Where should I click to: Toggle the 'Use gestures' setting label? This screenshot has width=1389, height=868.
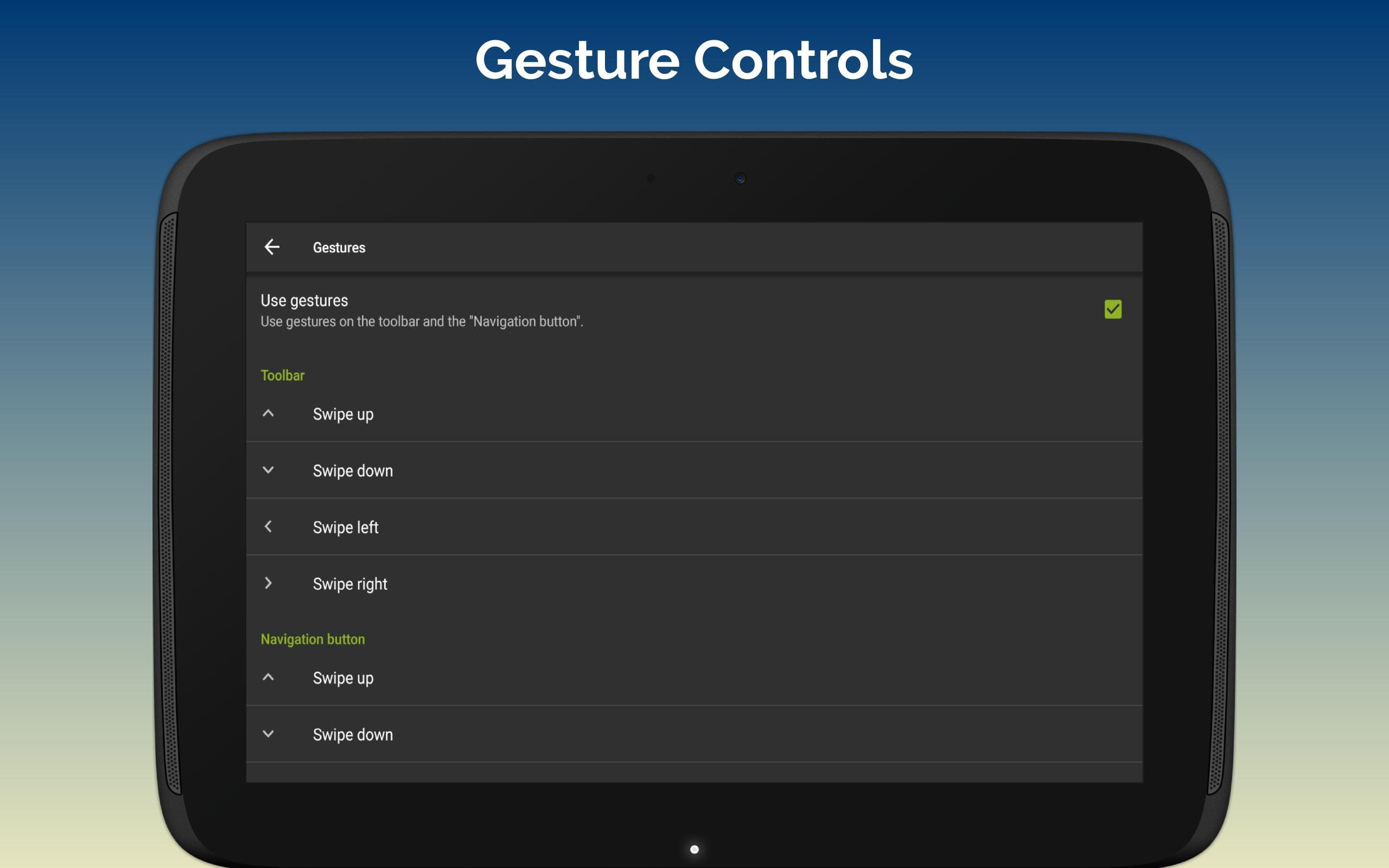(304, 300)
